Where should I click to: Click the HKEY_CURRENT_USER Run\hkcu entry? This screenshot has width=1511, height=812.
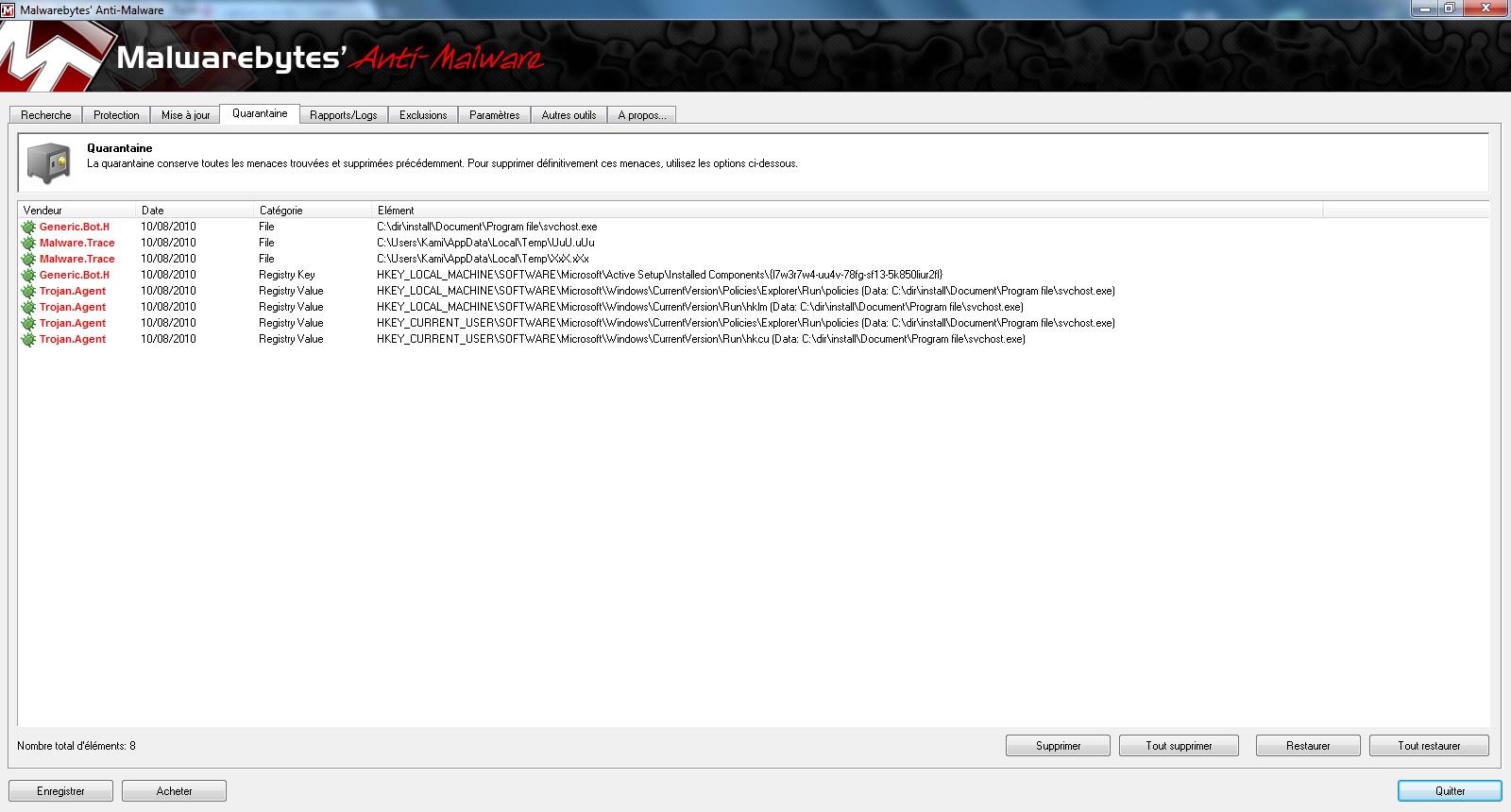click(701, 339)
